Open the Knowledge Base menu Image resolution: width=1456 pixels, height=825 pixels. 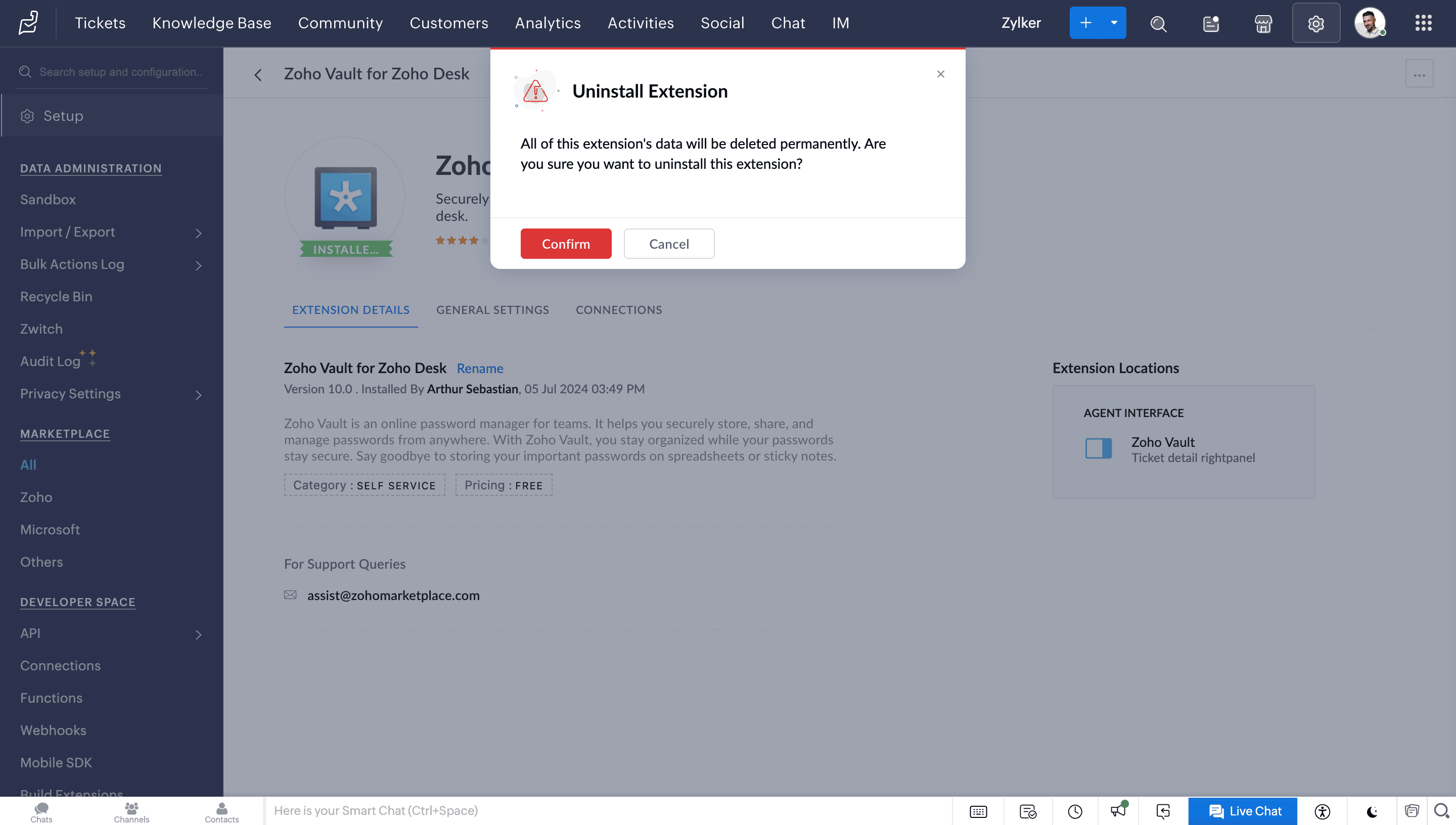point(211,23)
